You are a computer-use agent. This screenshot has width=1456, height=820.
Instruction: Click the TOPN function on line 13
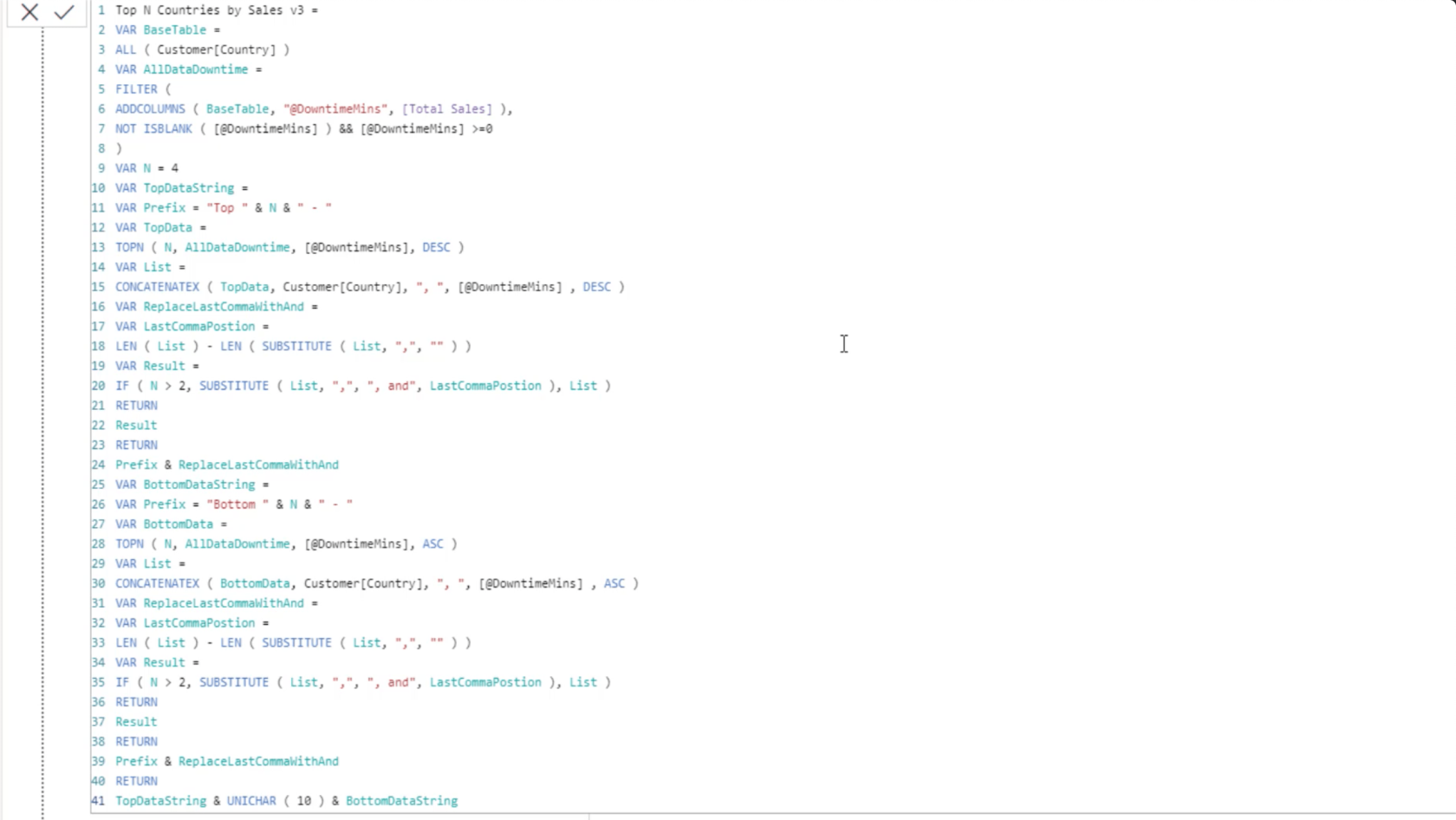coord(129,248)
